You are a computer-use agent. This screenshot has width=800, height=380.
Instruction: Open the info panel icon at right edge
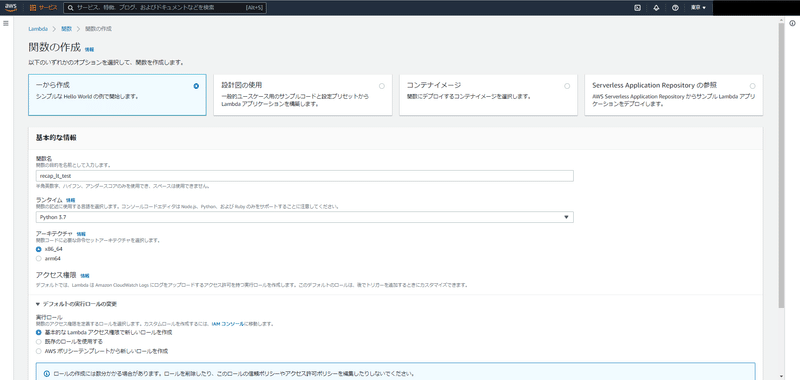point(793,23)
